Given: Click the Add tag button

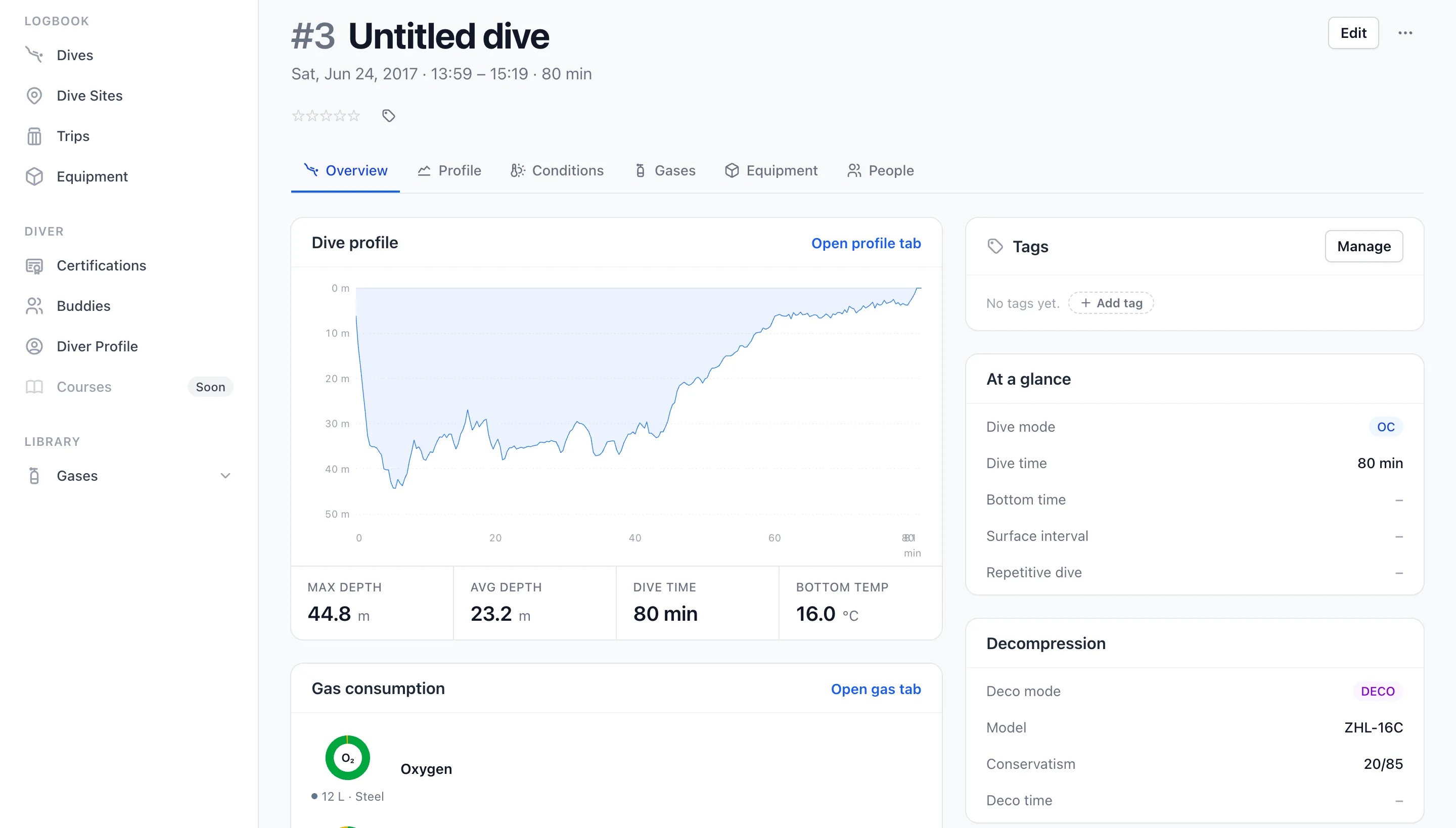Looking at the screenshot, I should tap(1111, 303).
